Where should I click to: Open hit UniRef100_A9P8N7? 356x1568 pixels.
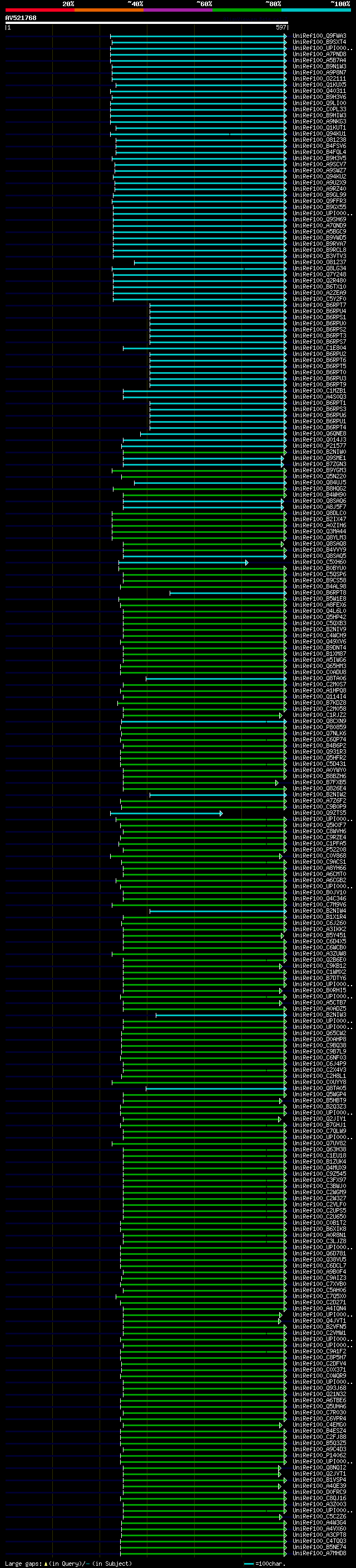point(319,72)
